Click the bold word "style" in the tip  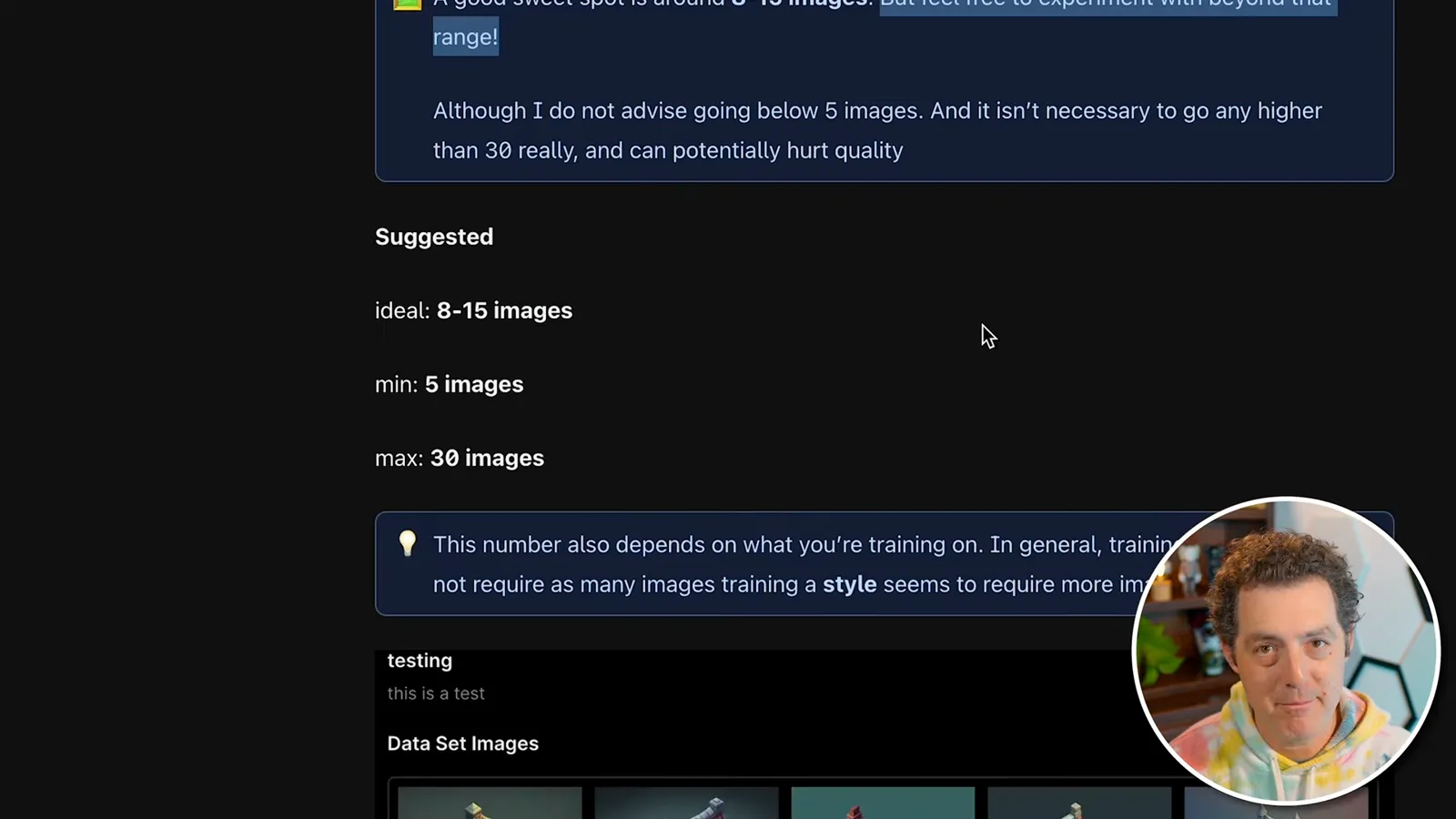pos(850,584)
